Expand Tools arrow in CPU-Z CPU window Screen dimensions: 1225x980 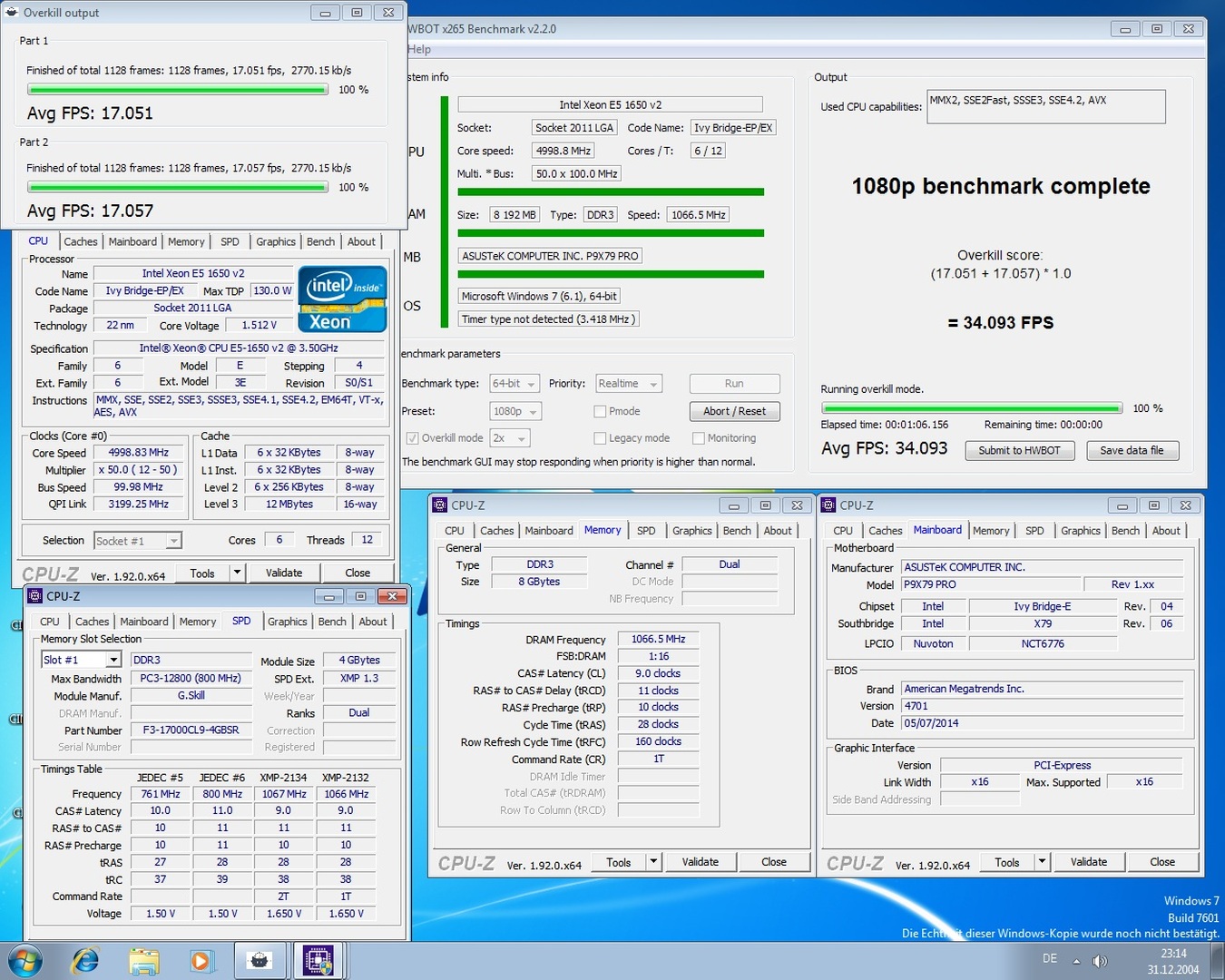coord(237,573)
